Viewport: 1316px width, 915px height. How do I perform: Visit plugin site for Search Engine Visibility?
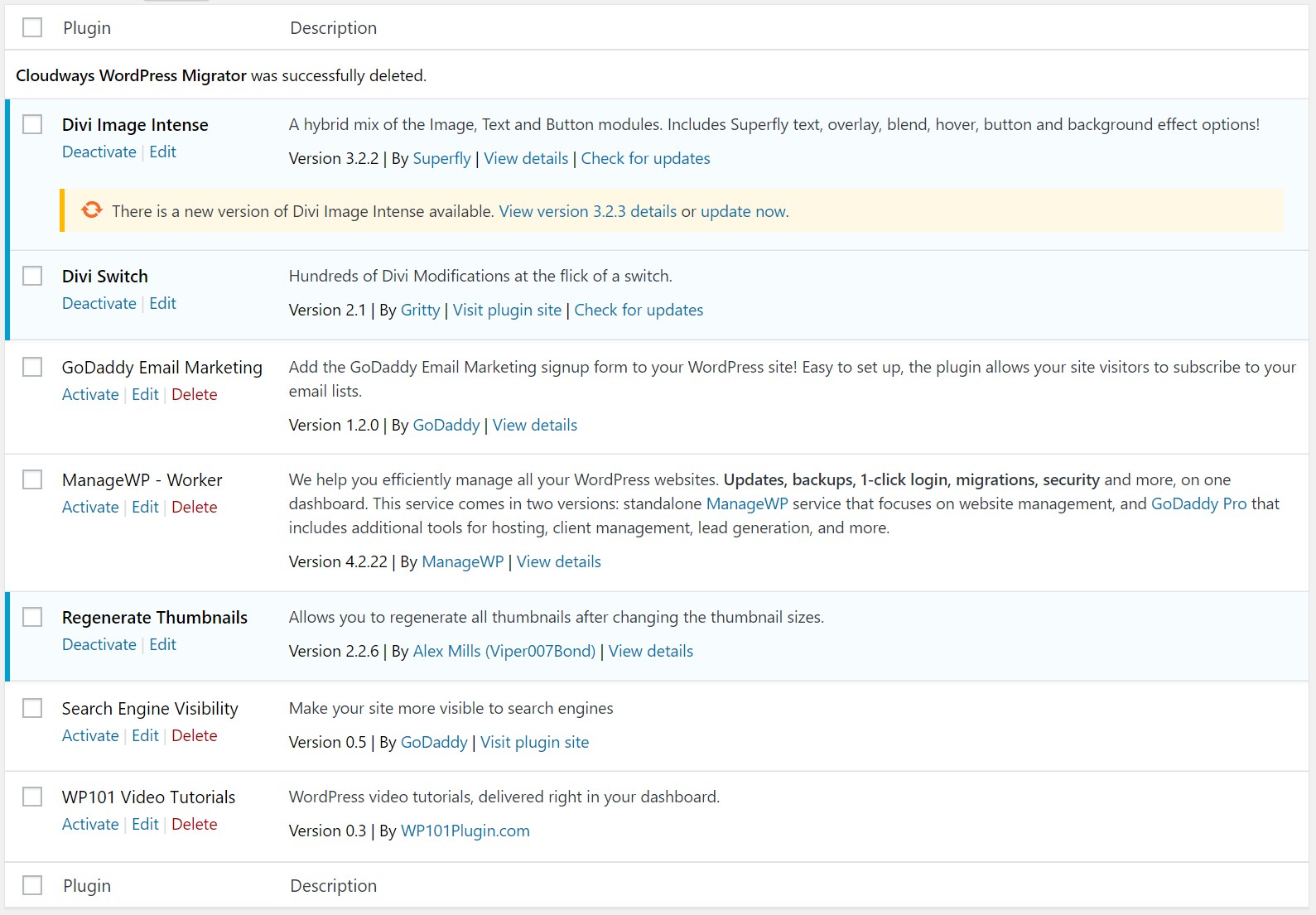(535, 742)
